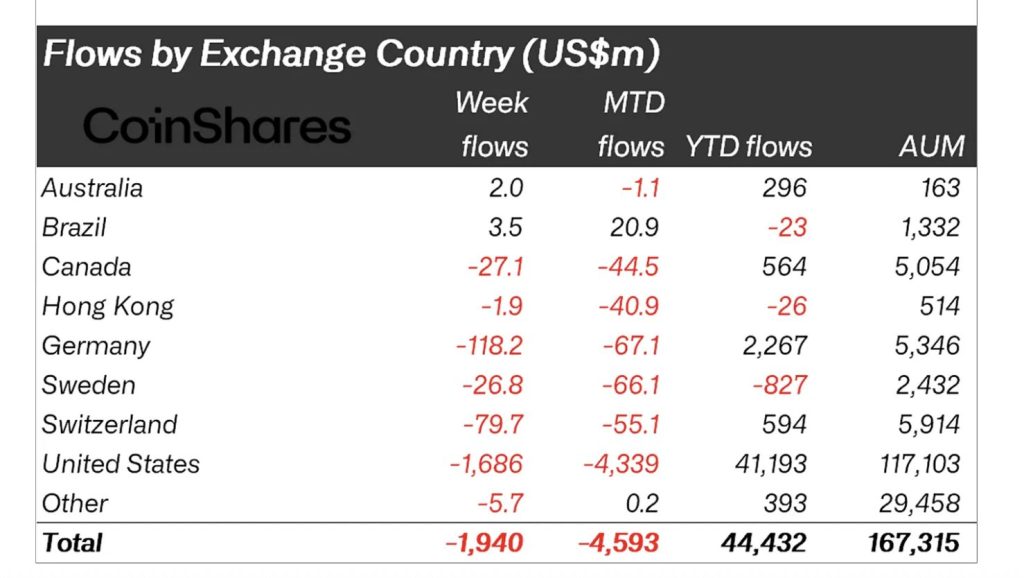The width and height of the screenshot is (1024, 578).
Task: Click the Hong Kong row label
Action: pos(108,306)
